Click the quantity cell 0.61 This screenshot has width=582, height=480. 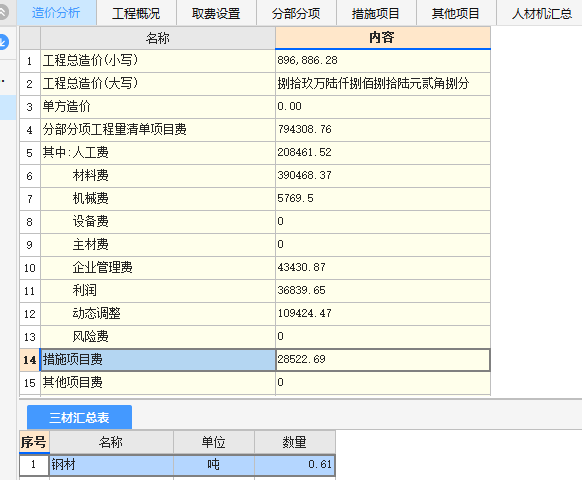[x=295, y=465]
